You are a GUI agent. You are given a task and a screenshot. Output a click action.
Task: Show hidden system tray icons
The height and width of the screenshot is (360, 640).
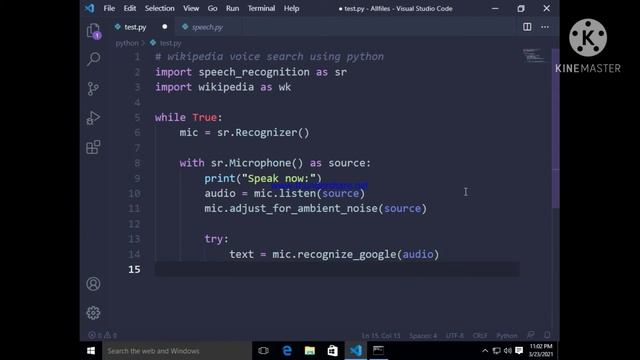point(485,351)
